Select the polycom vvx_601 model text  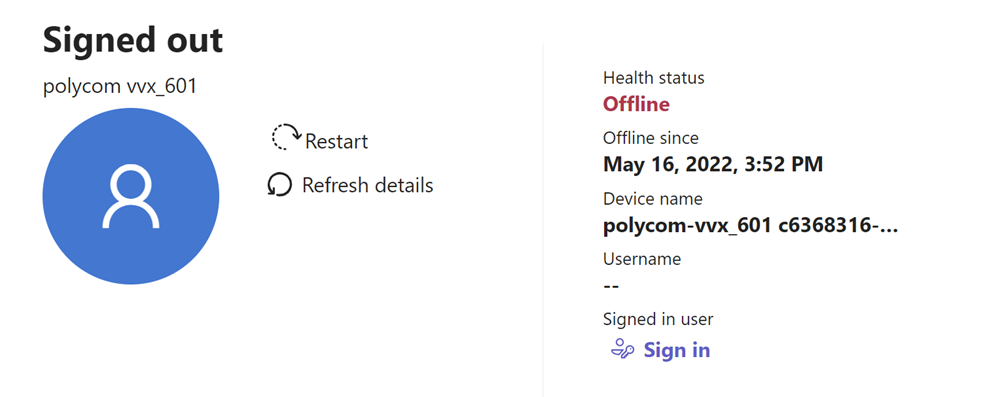[x=120, y=86]
